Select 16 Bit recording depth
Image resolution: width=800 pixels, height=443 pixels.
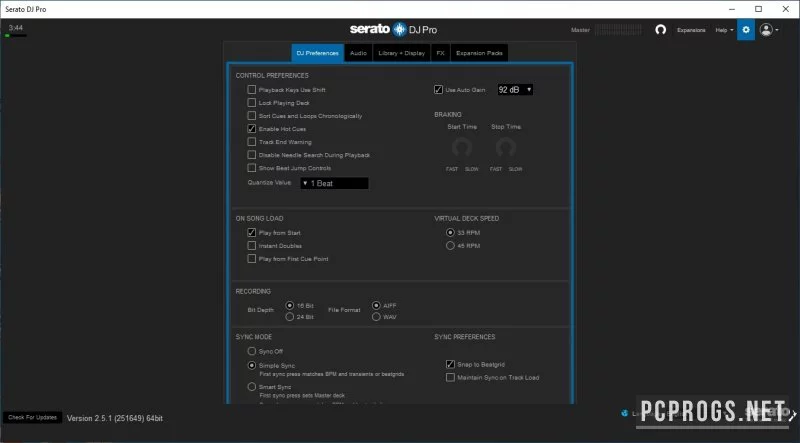point(290,305)
